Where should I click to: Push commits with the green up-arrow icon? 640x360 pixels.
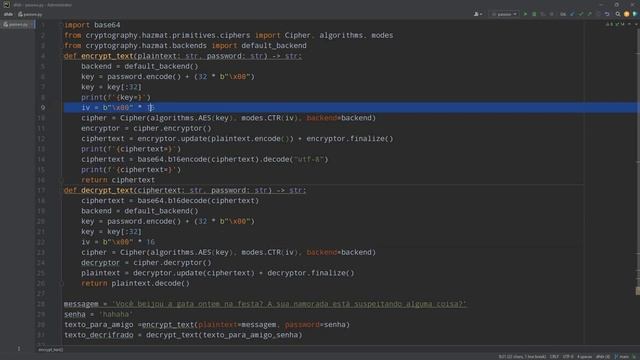tap(590, 14)
